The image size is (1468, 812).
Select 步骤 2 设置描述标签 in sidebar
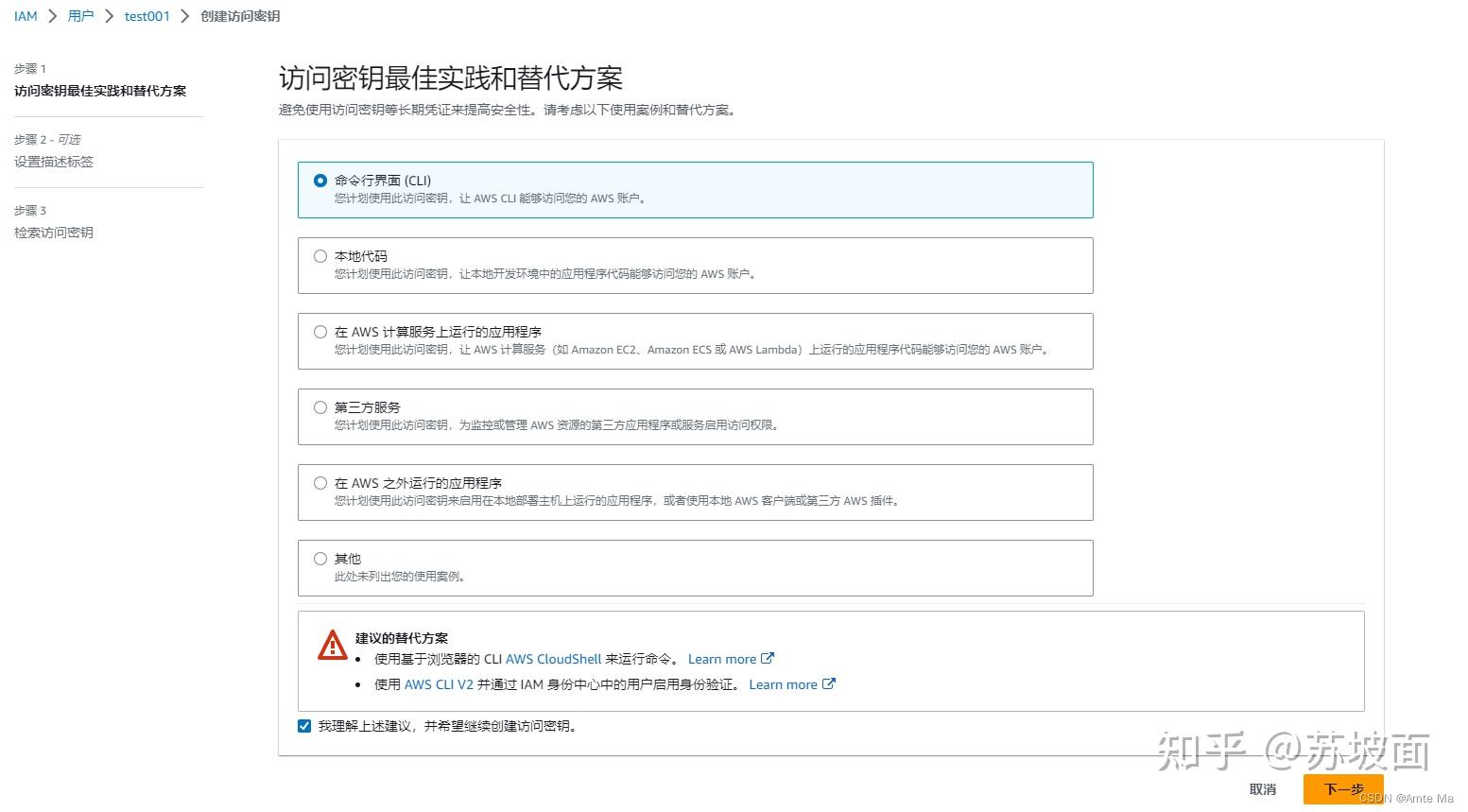coord(54,161)
